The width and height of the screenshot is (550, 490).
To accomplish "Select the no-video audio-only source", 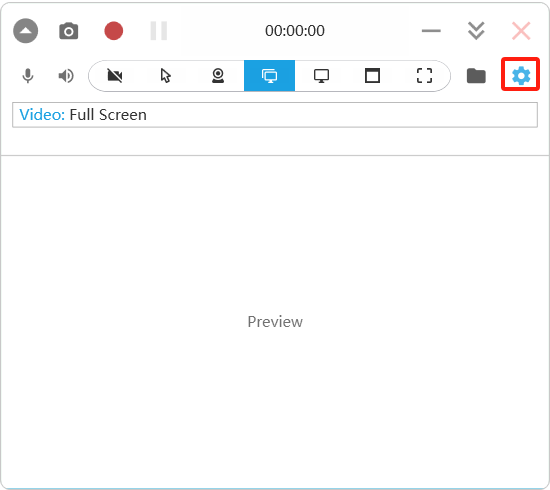I will coord(115,76).
